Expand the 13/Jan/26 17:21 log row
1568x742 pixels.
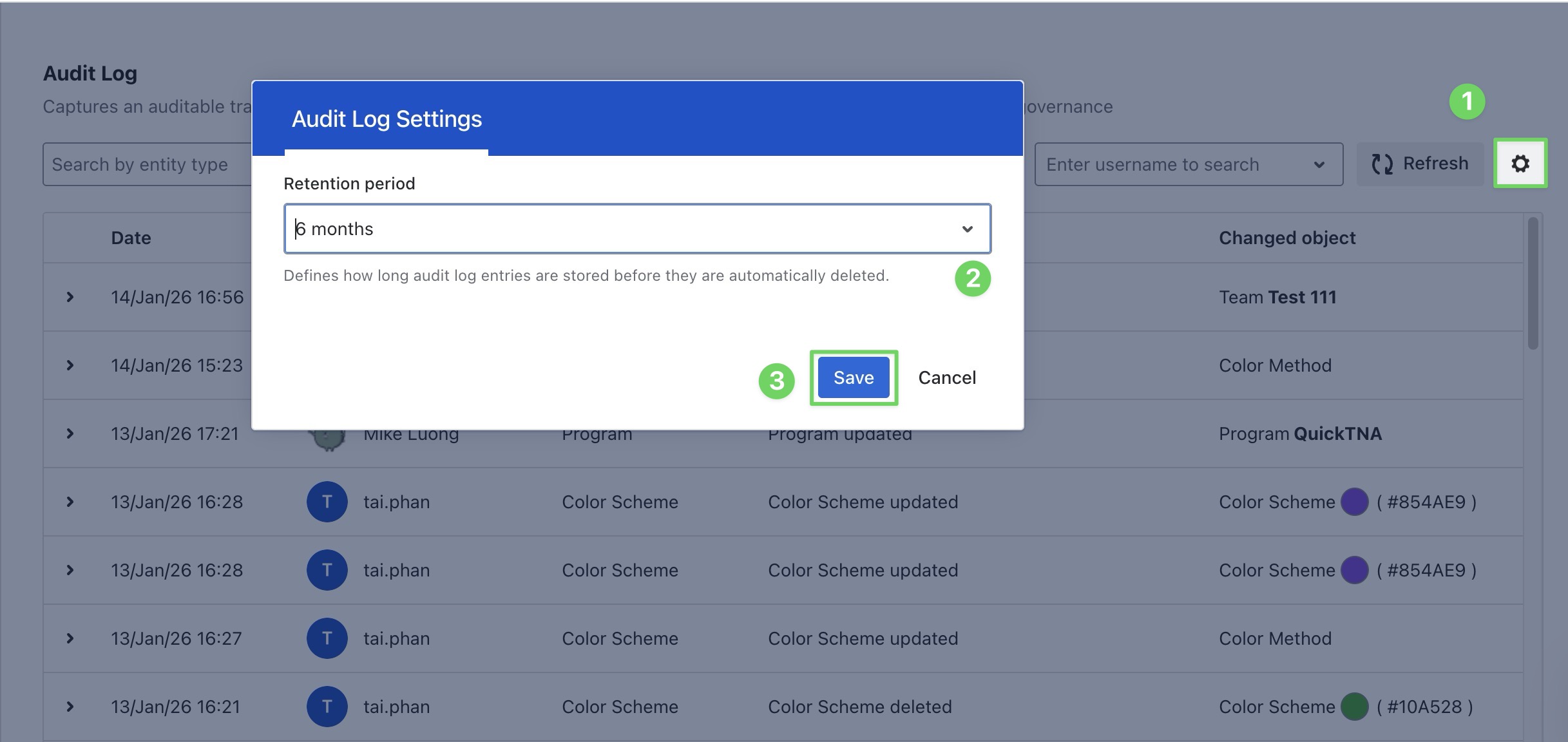[70, 433]
